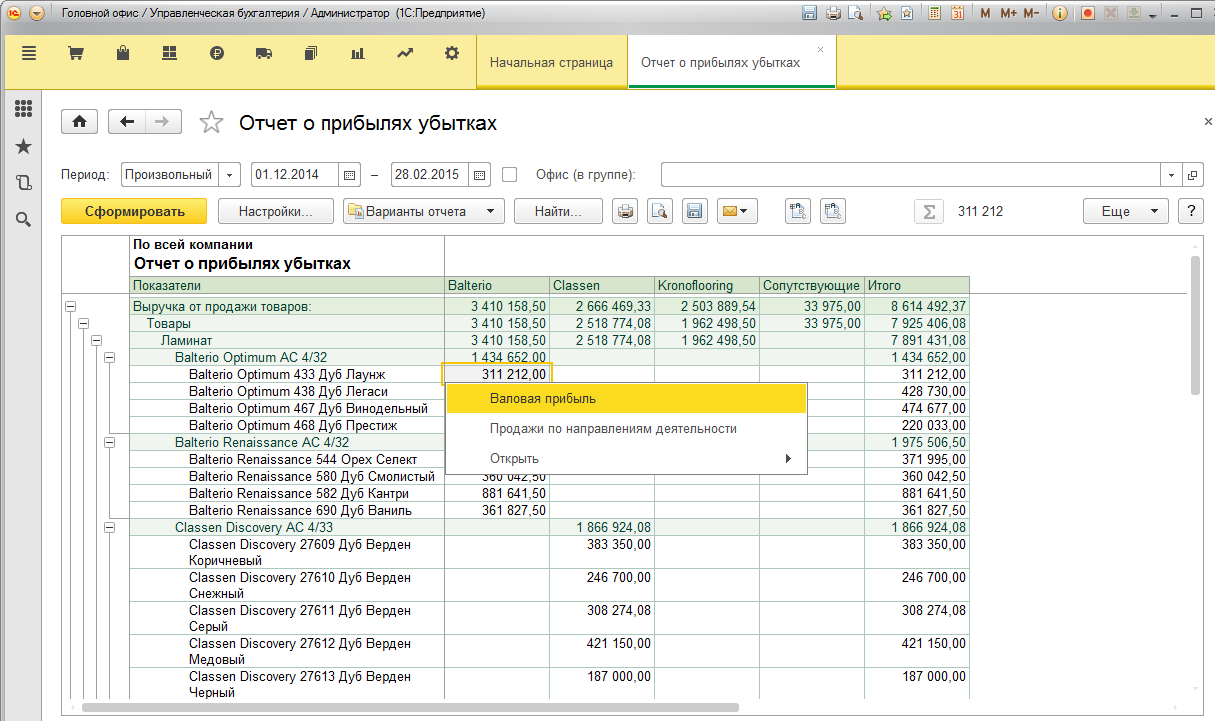The image size is (1215, 721).
Task: Open the functions grid in left sidebar
Action: [x=23, y=109]
